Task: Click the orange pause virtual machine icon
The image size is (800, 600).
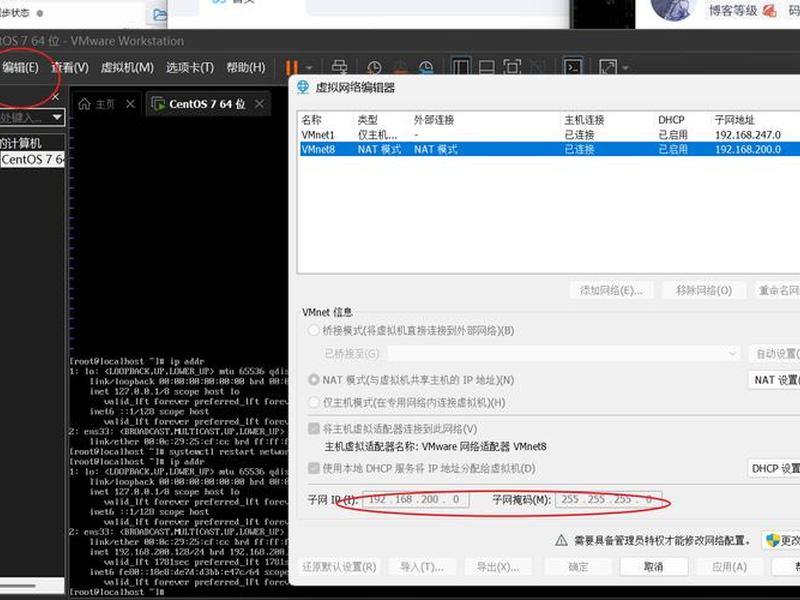Action: point(292,68)
